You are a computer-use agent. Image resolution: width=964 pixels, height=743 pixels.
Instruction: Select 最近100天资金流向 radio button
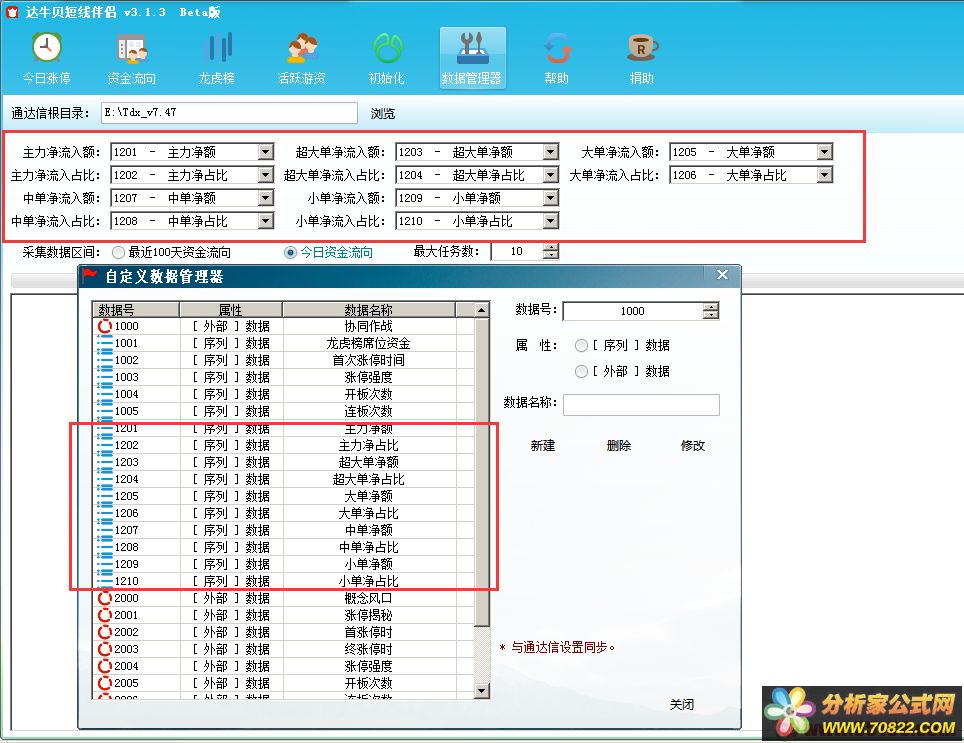[119, 252]
